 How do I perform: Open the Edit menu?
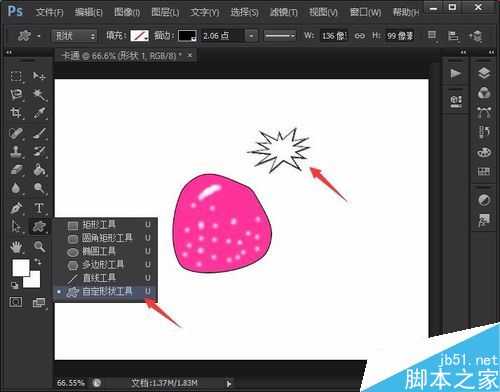pos(88,13)
